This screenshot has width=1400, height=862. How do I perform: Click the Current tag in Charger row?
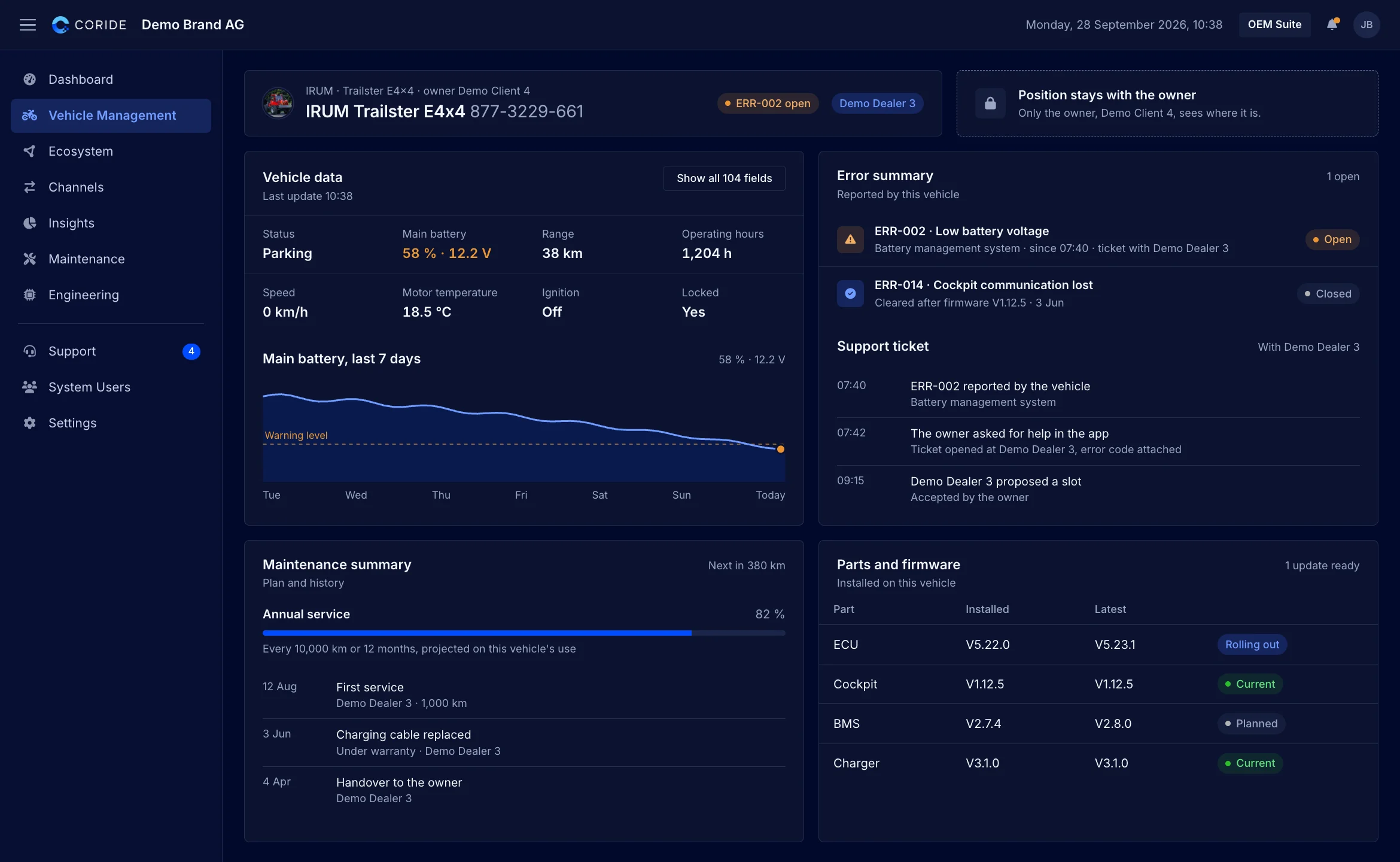pyautogui.click(x=1250, y=763)
